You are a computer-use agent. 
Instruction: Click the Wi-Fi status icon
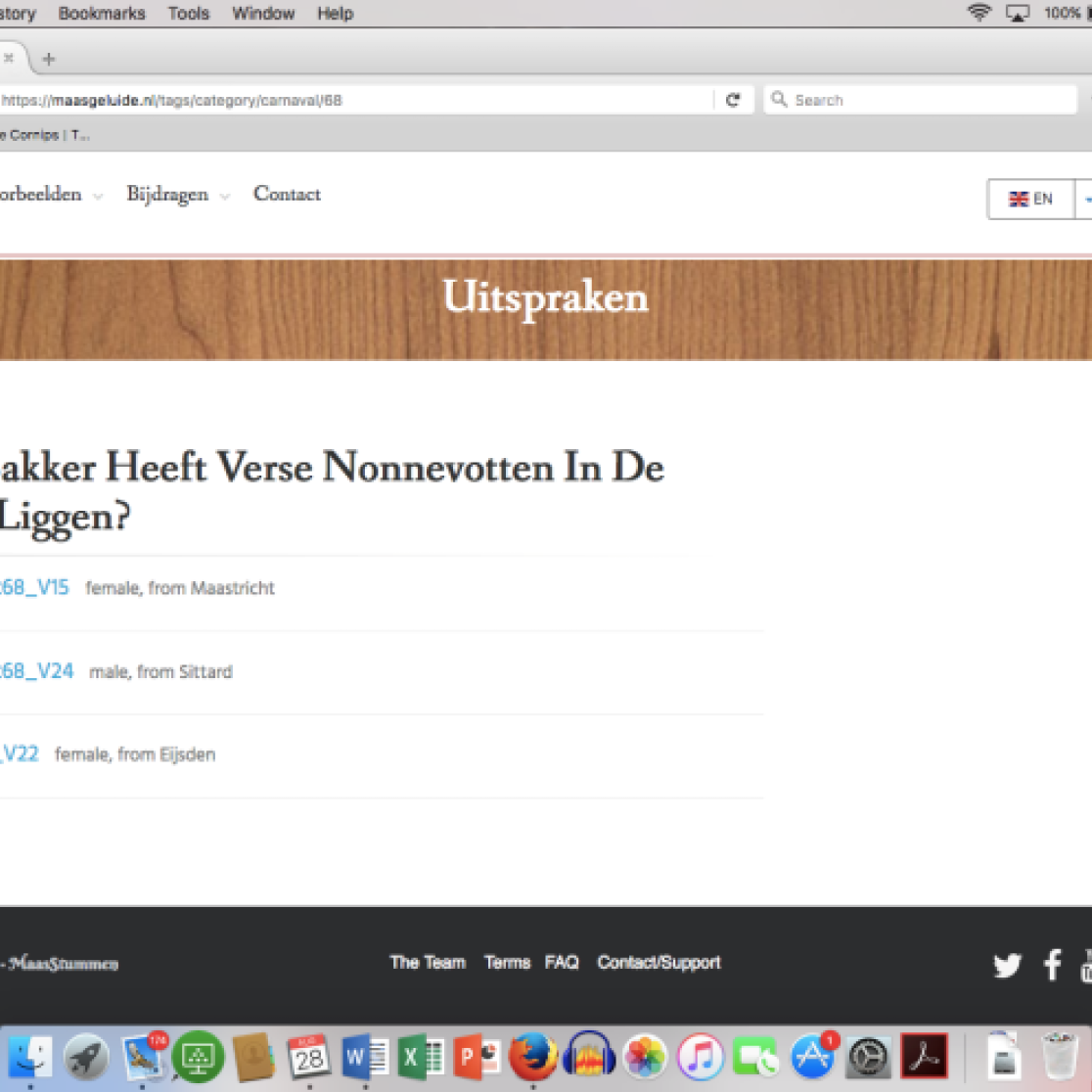point(979,13)
